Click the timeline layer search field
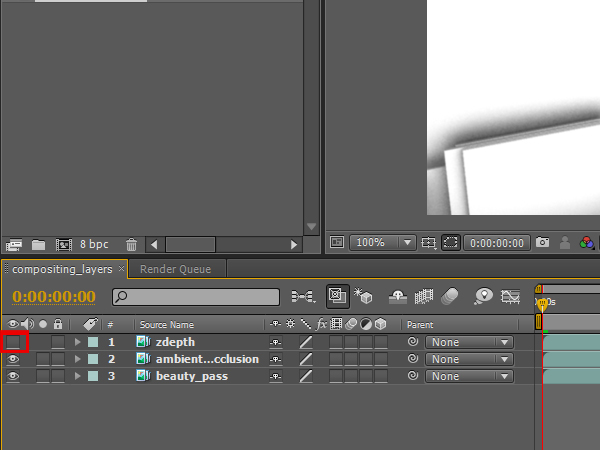The image size is (600, 450). click(x=196, y=297)
